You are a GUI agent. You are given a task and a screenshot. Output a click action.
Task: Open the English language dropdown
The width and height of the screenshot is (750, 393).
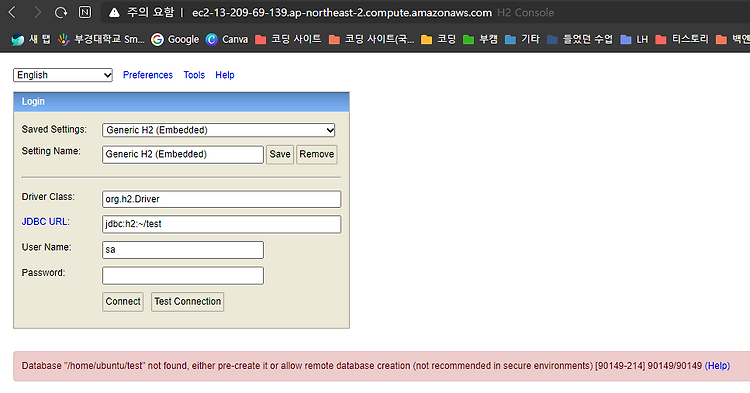coord(63,75)
